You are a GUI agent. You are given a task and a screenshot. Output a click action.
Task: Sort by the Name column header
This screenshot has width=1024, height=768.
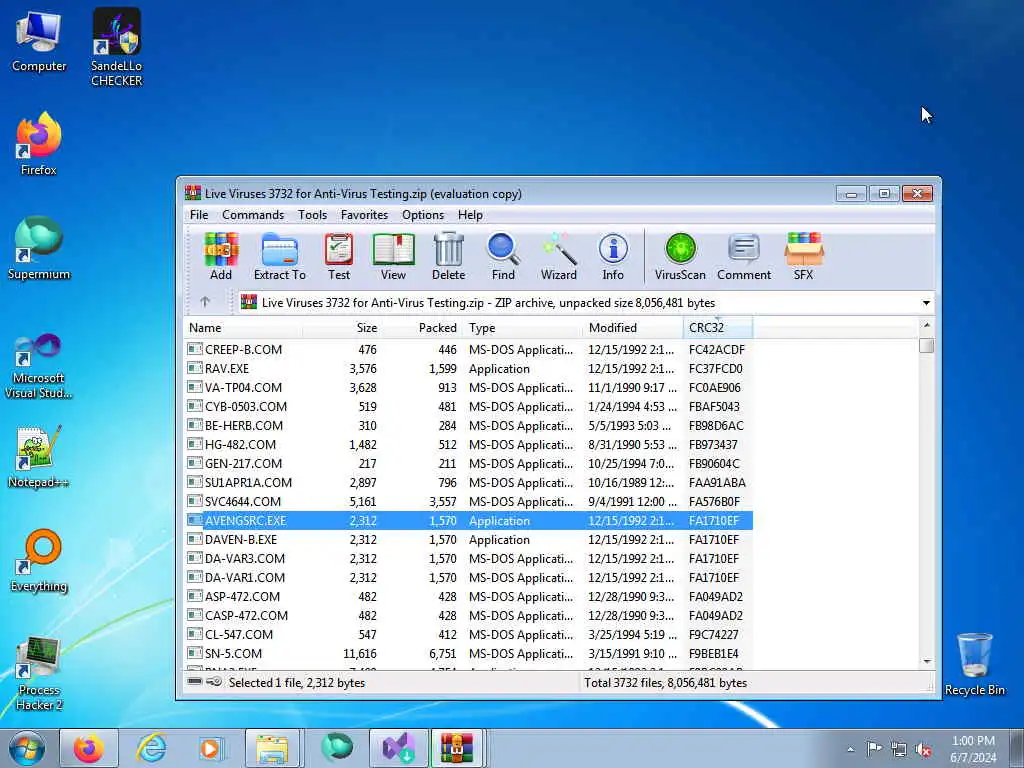click(243, 327)
